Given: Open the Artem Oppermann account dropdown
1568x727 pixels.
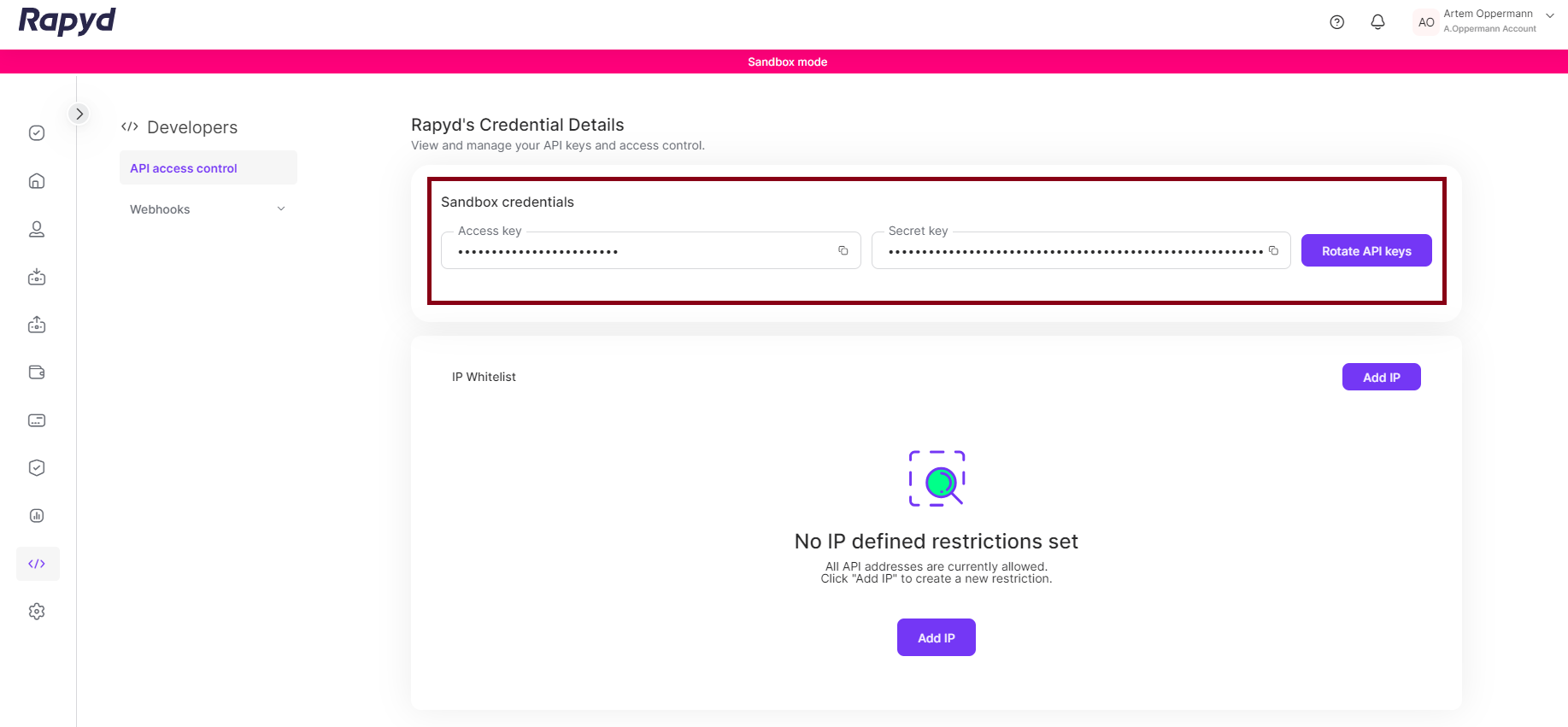Looking at the screenshot, I should coord(1550,16).
